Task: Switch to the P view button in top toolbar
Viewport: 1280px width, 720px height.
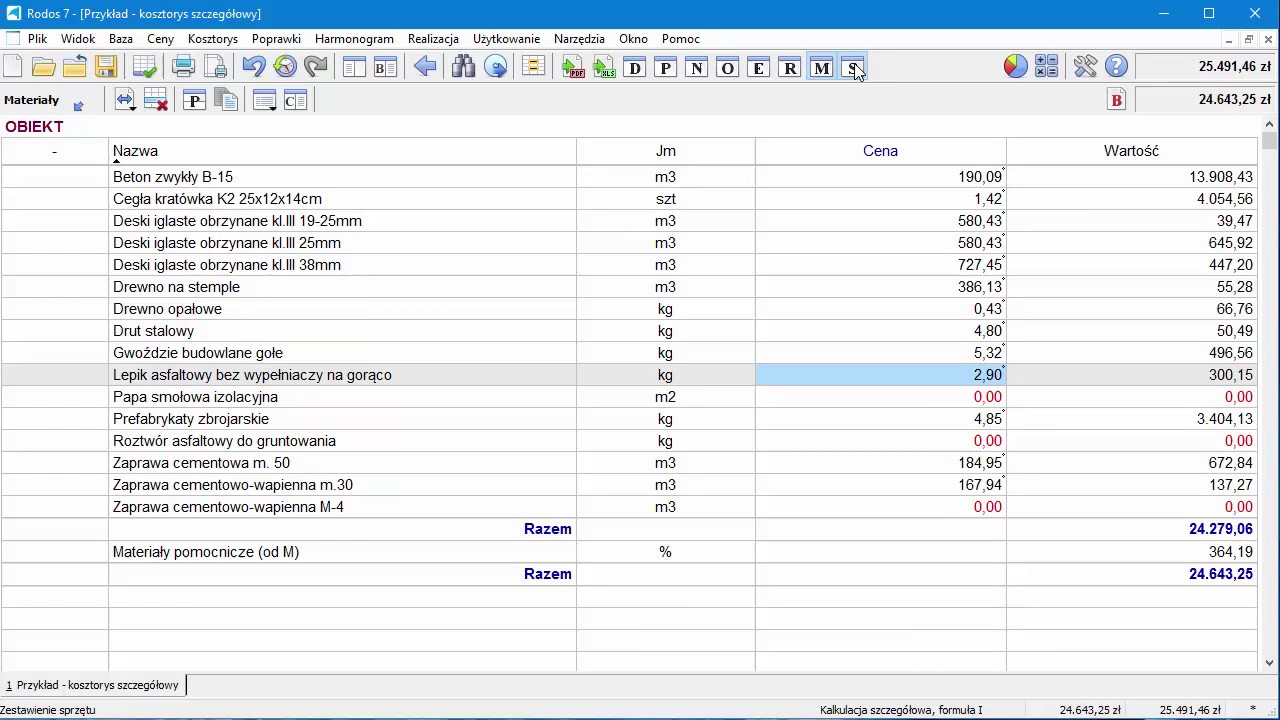Action: click(x=666, y=67)
